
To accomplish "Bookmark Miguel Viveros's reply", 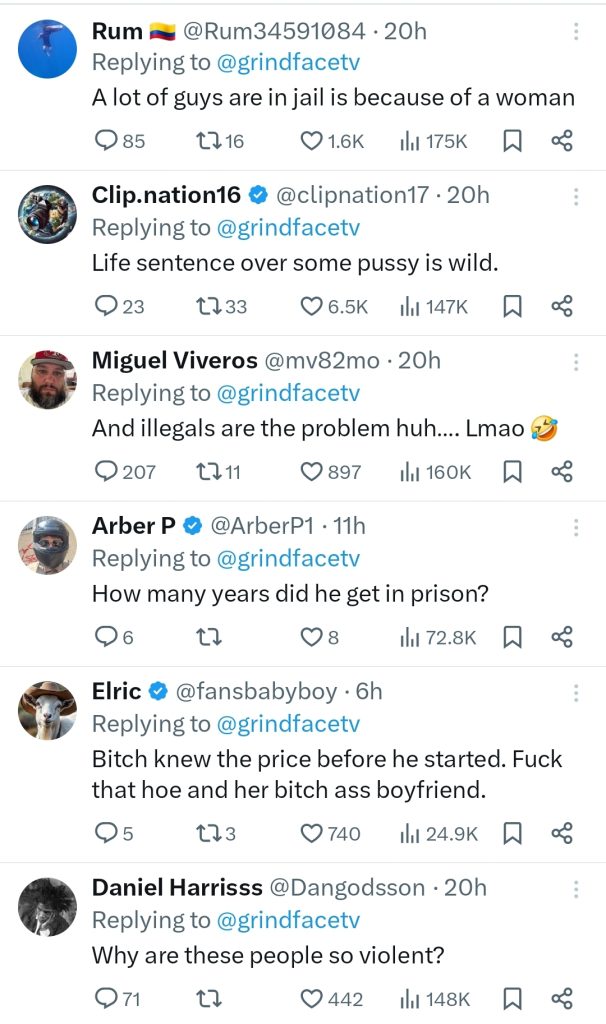I will click(x=512, y=472).
